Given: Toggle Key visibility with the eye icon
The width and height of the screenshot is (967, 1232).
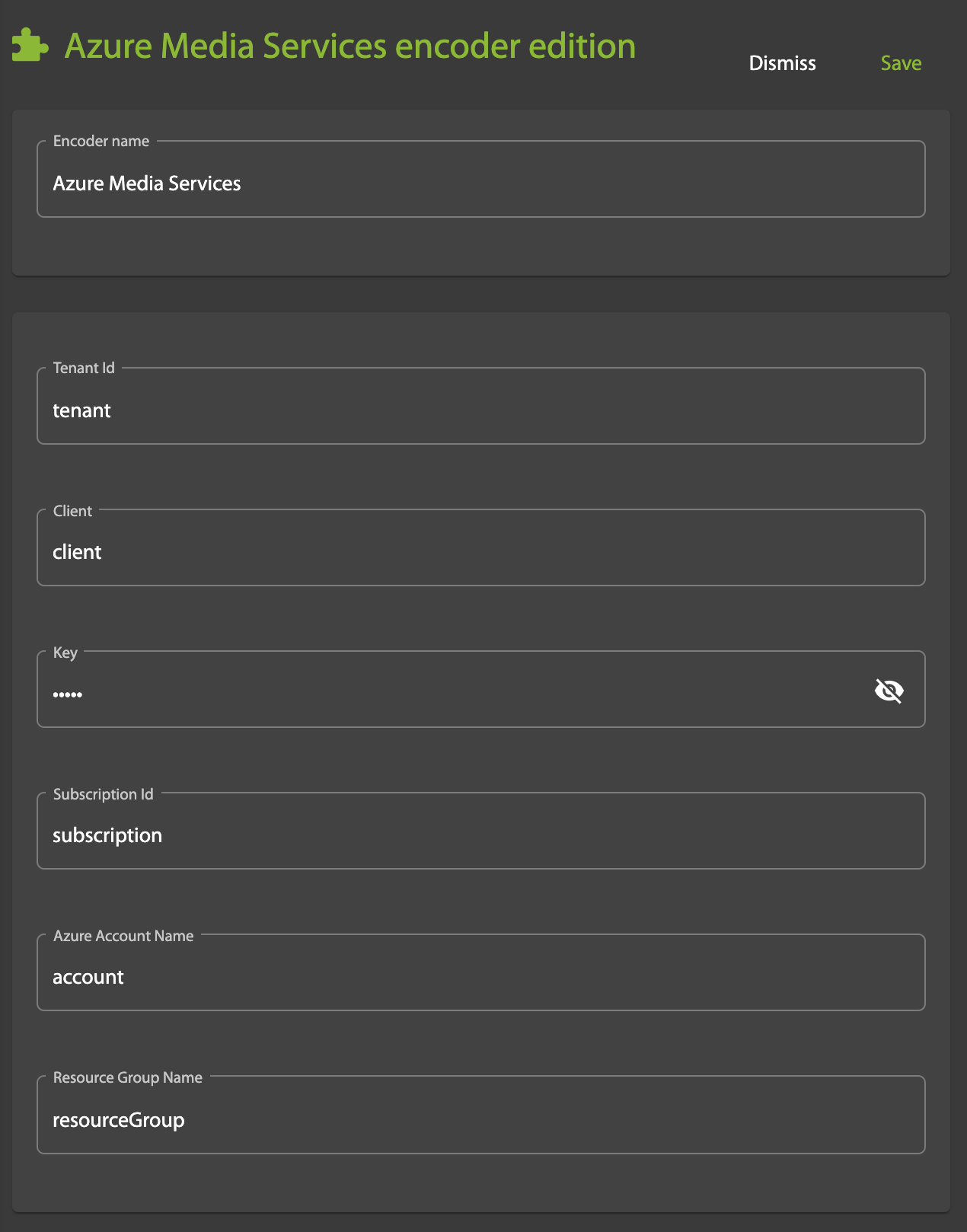Looking at the screenshot, I should point(889,691).
